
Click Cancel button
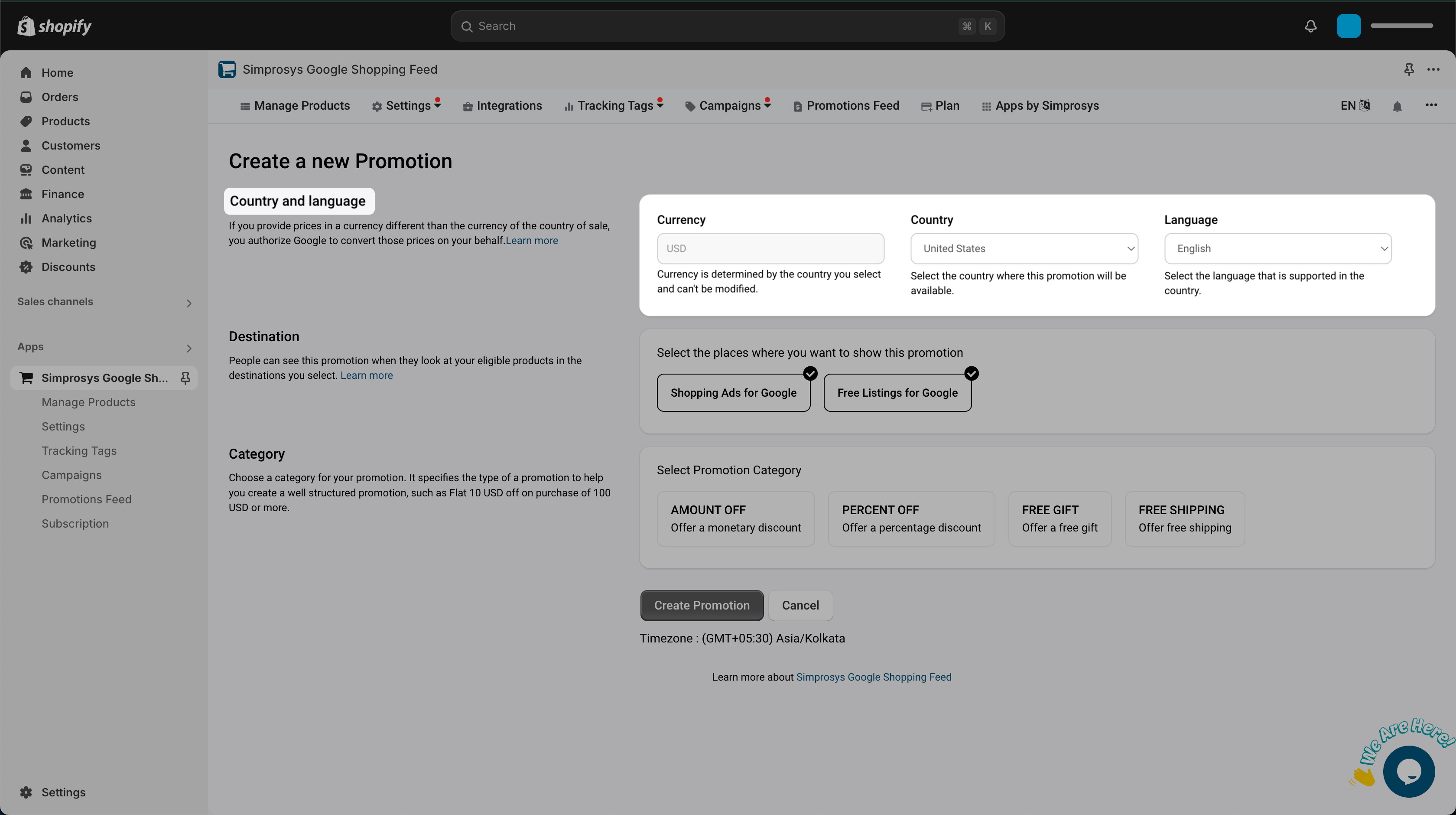[800, 606]
